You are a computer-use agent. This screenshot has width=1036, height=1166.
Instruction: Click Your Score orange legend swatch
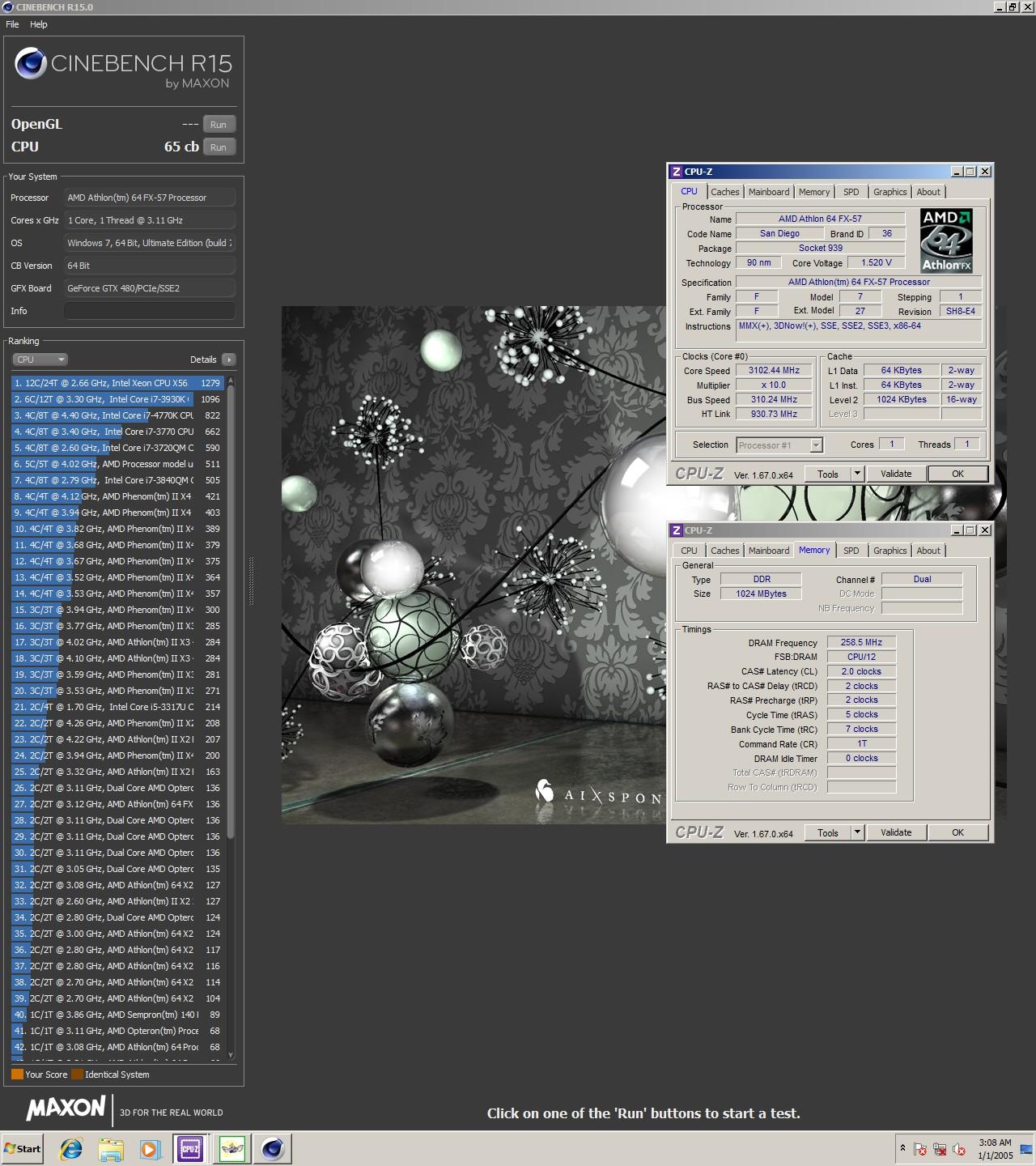17,1075
